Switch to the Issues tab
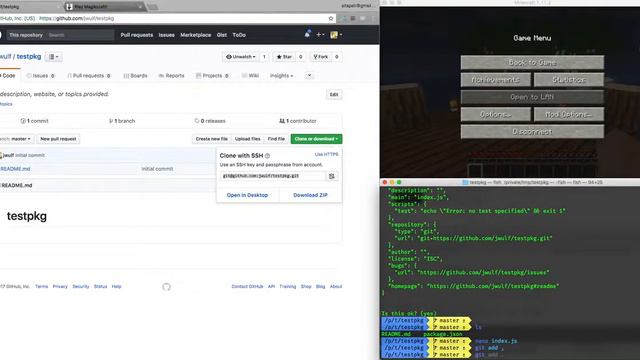 [40, 76]
